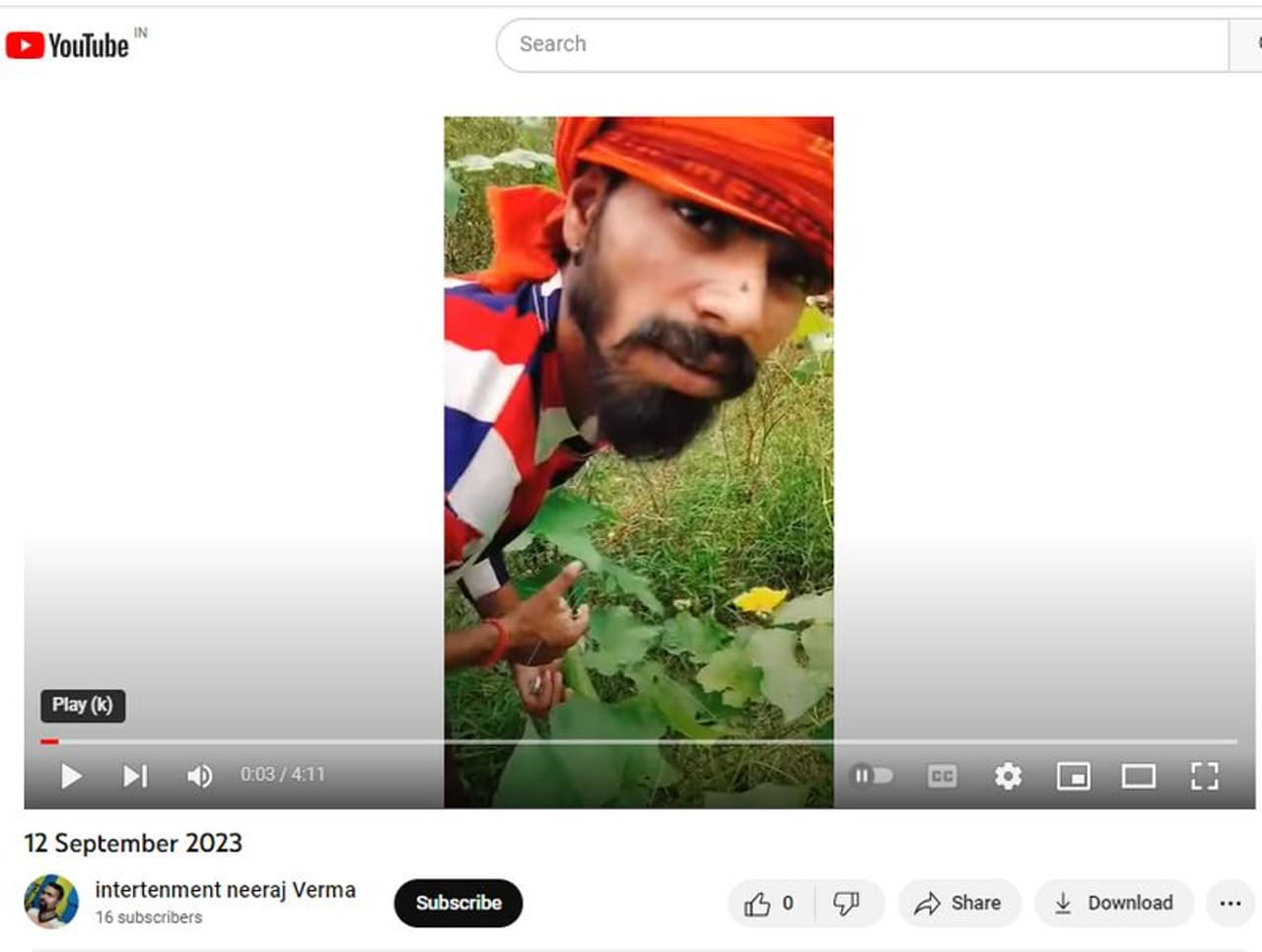
Task: Download the video
Action: [1113, 904]
